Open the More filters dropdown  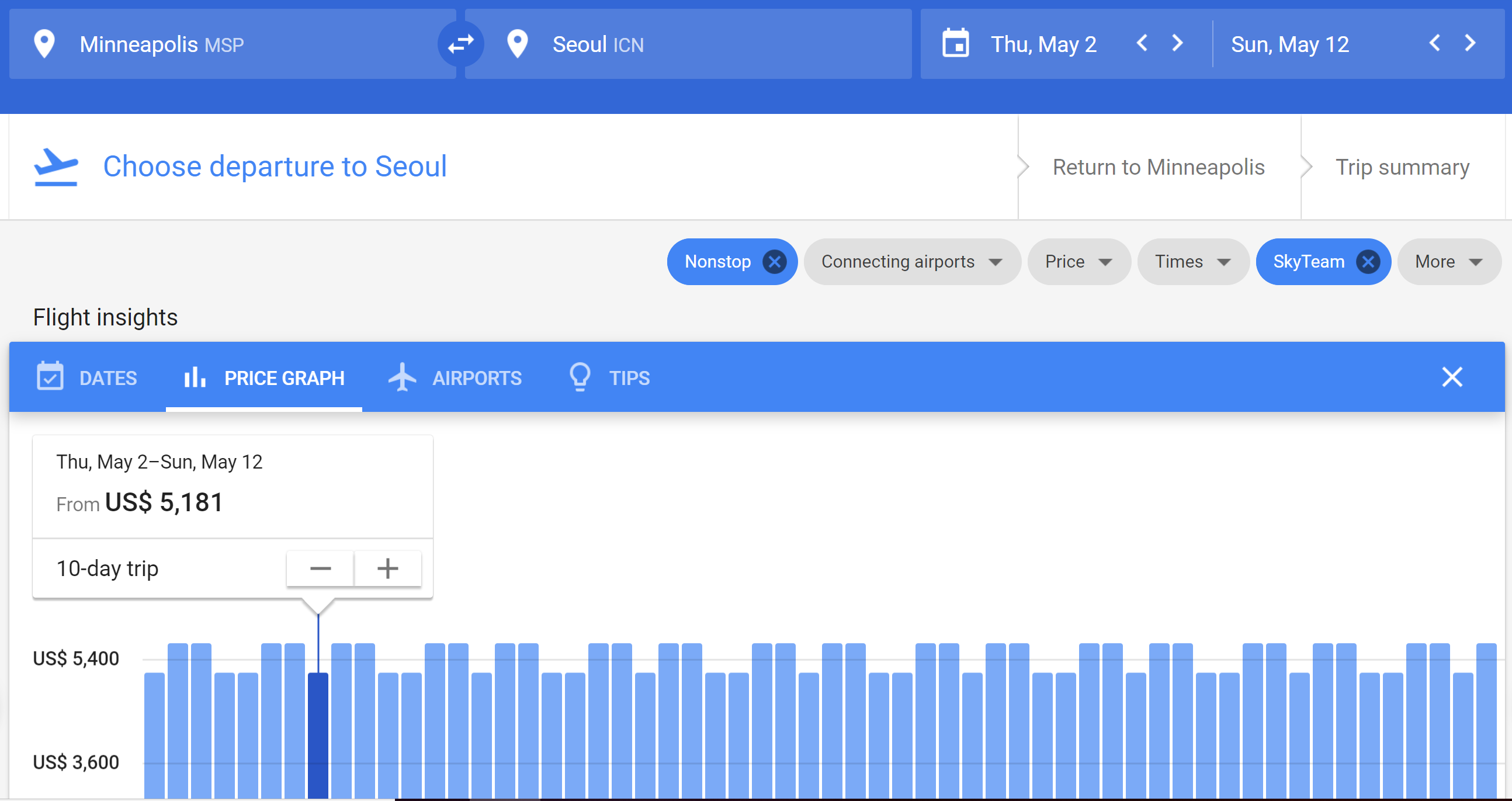click(x=1448, y=262)
